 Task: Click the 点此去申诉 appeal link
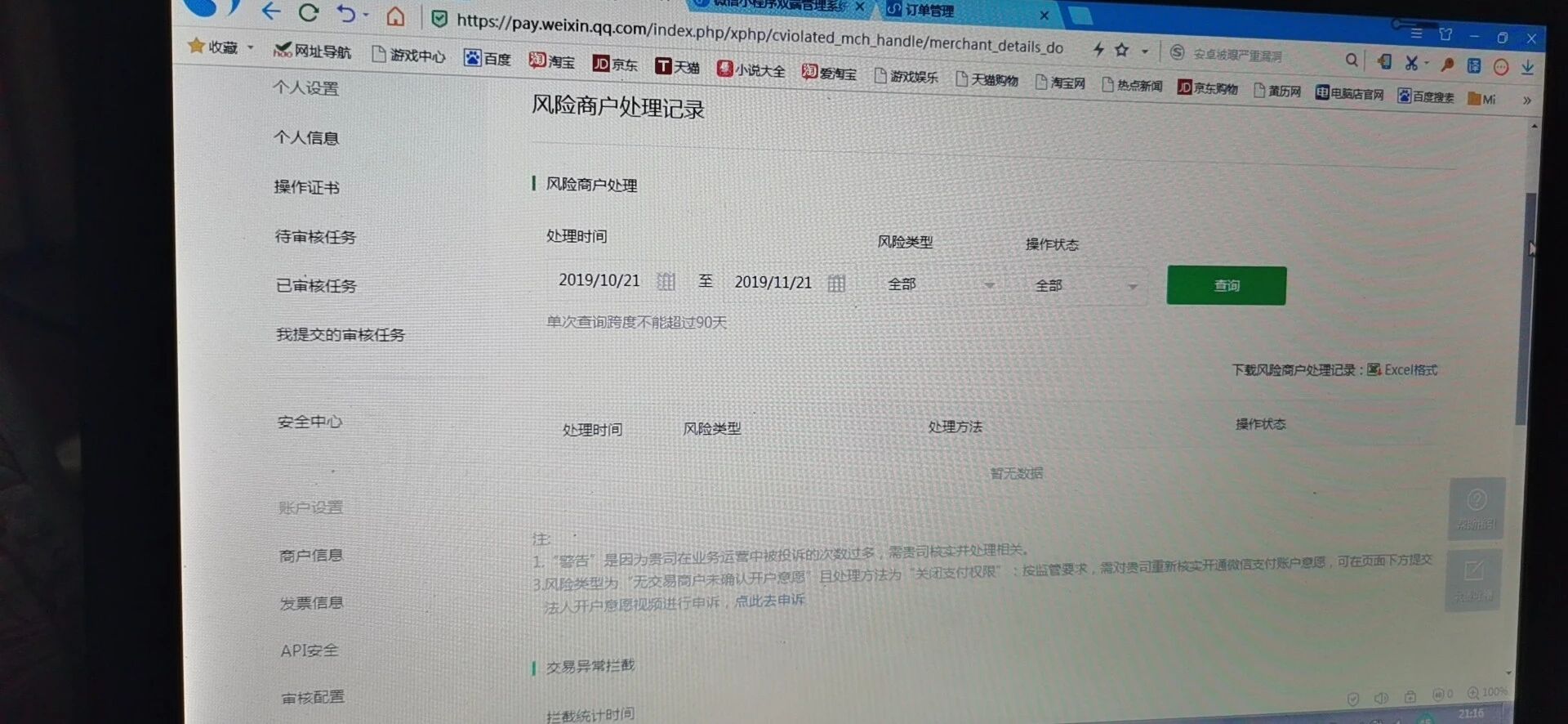click(769, 601)
